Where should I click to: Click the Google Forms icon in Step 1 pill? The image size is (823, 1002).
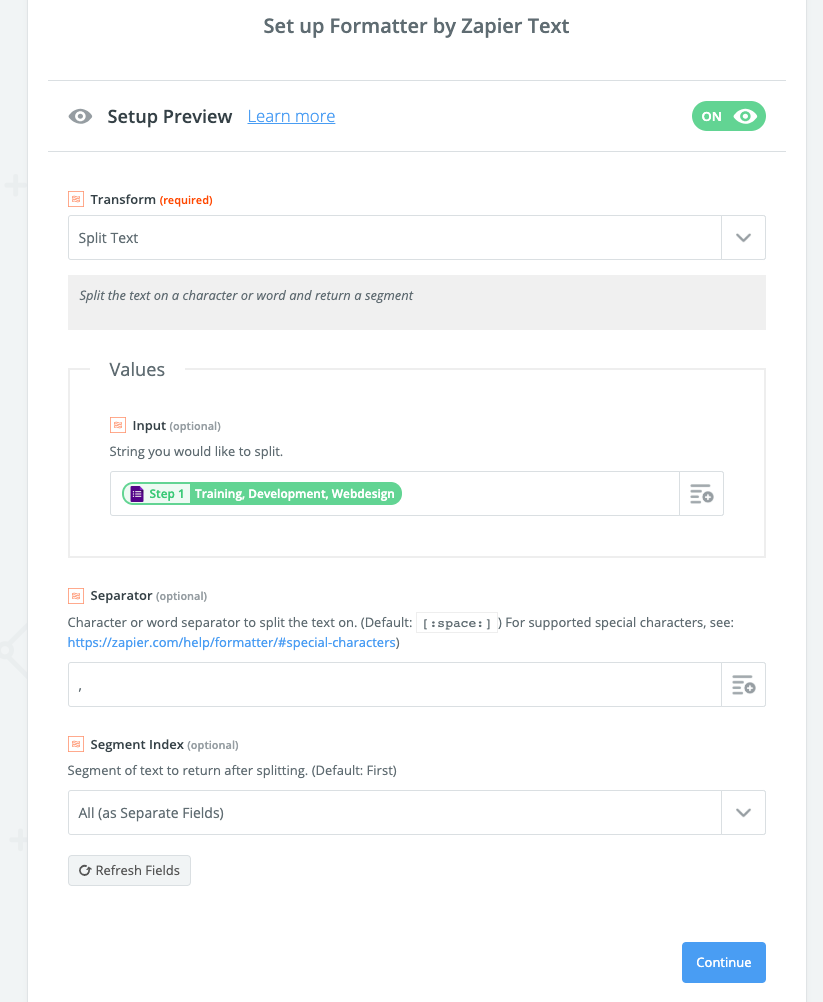[137, 493]
